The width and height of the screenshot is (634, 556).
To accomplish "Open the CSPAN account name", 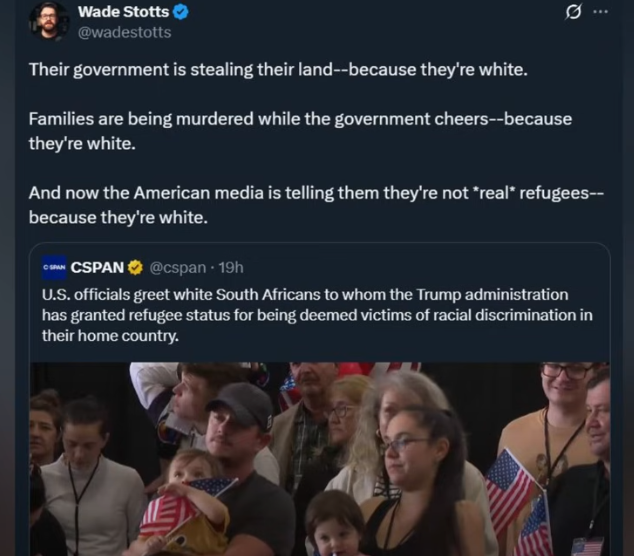I will pos(97,267).
